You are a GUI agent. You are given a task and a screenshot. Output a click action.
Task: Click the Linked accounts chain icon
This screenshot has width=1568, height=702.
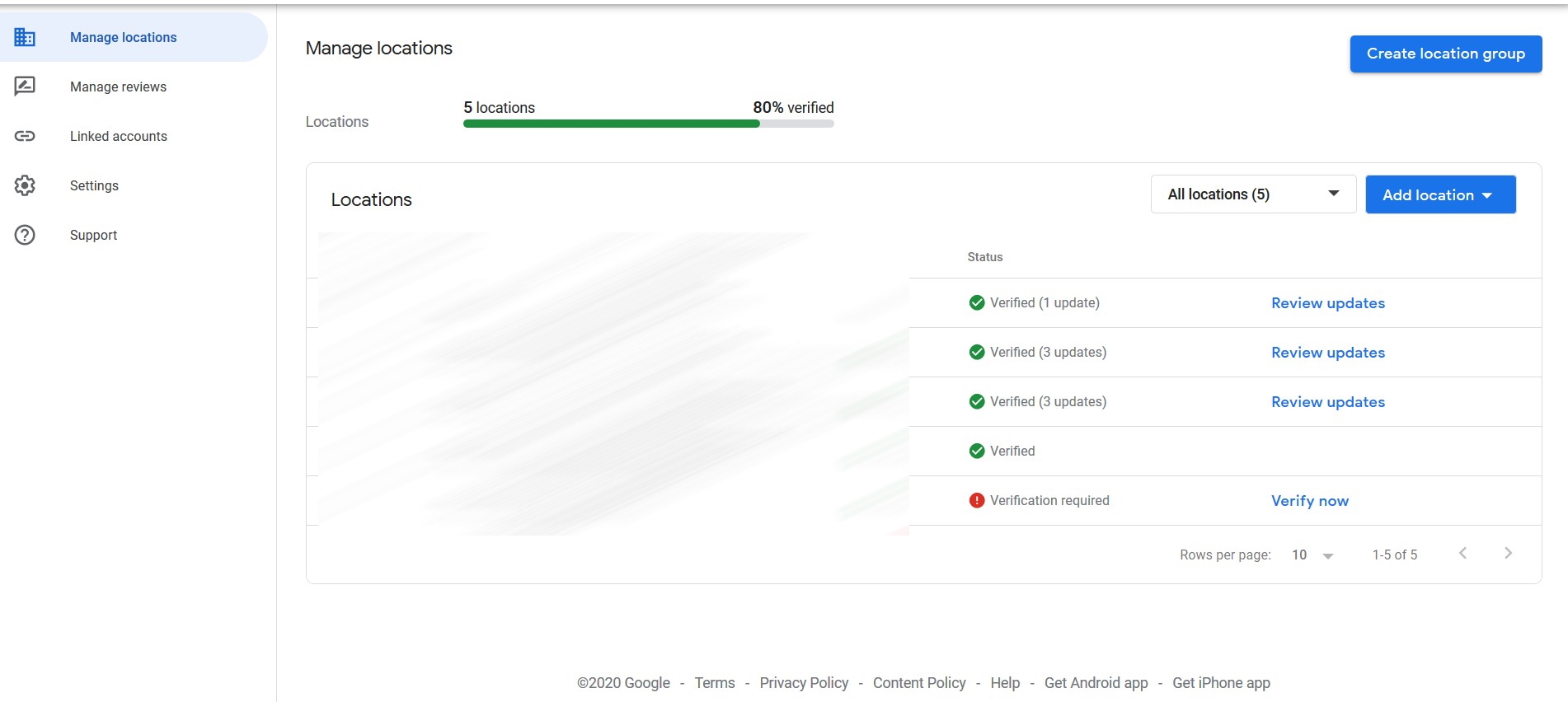(25, 136)
